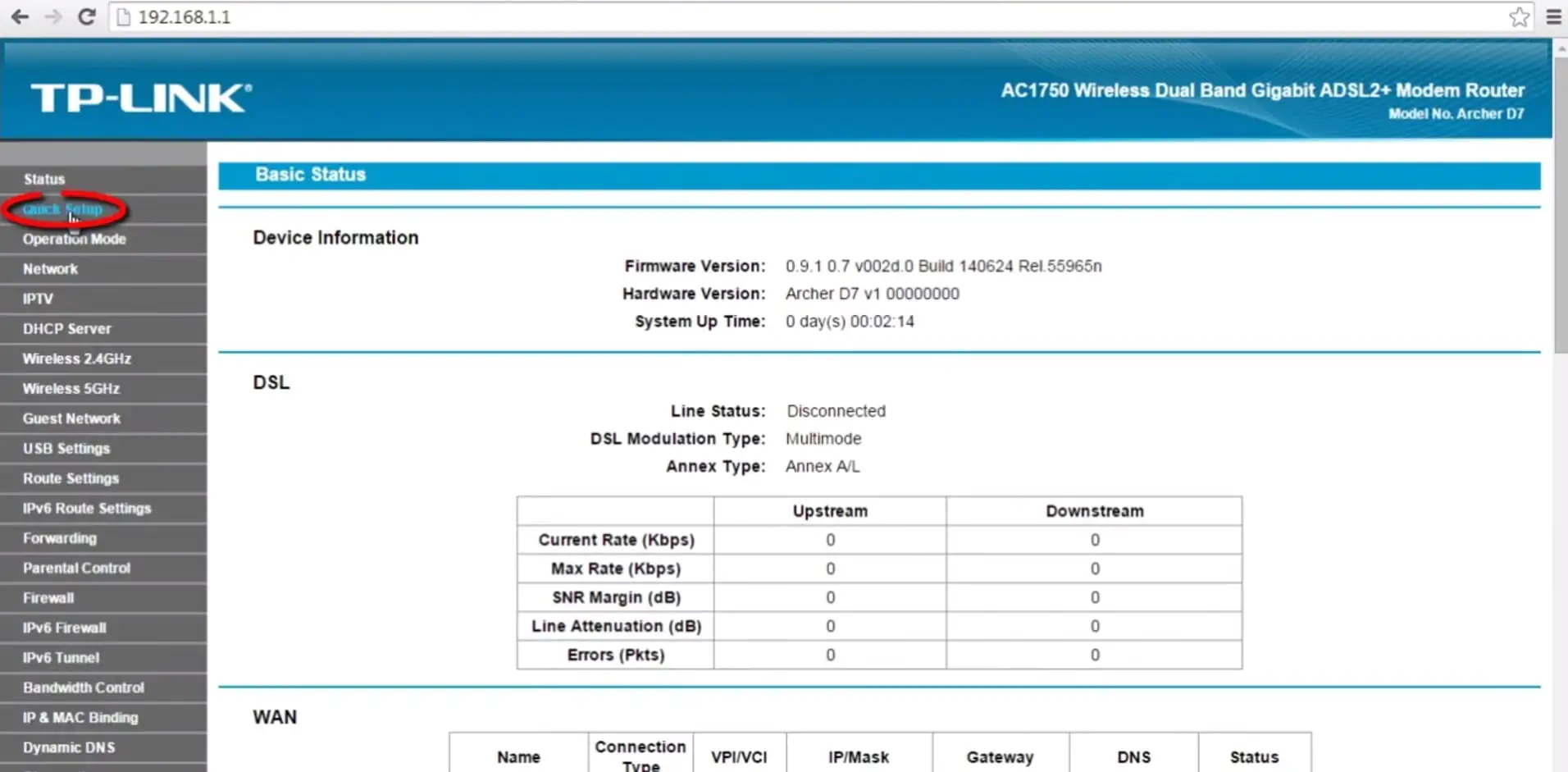Viewport: 1568px width, 772px height.
Task: Open Wireless 5GHz settings
Action: tap(71, 388)
